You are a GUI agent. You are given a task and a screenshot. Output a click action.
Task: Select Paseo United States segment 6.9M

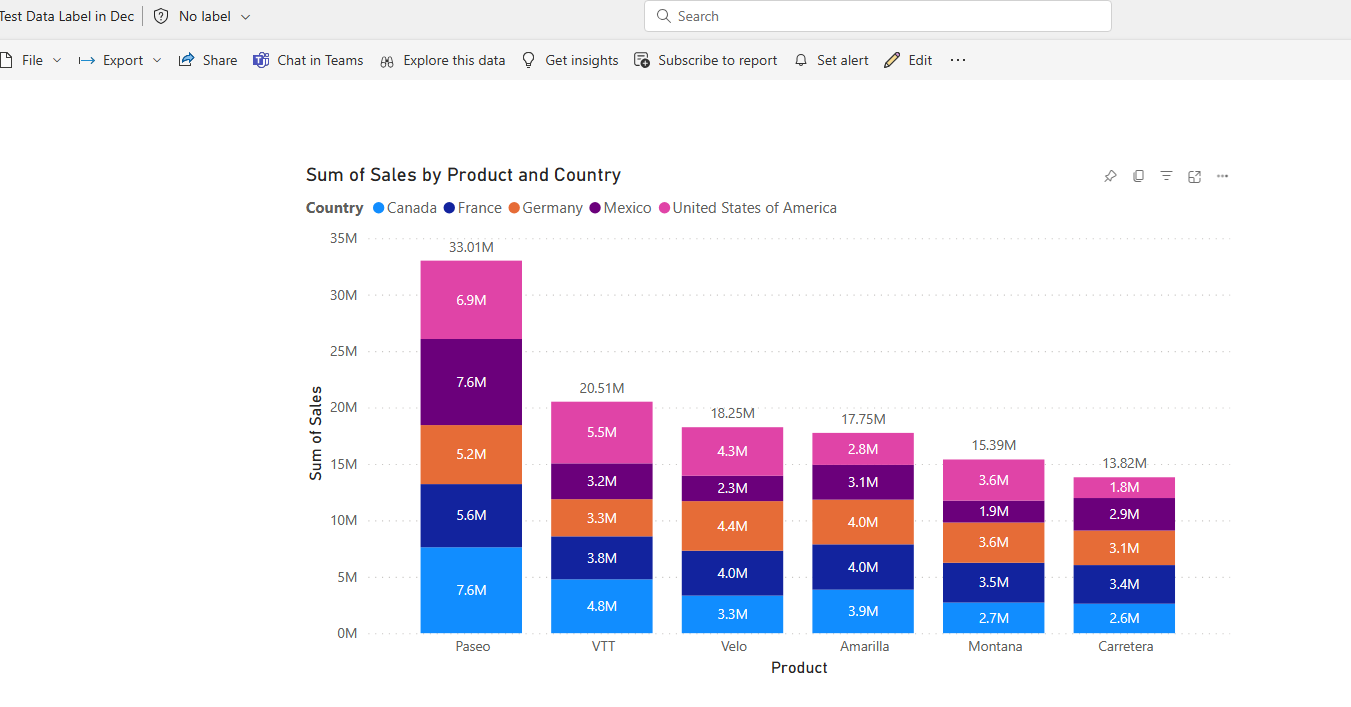tap(471, 300)
